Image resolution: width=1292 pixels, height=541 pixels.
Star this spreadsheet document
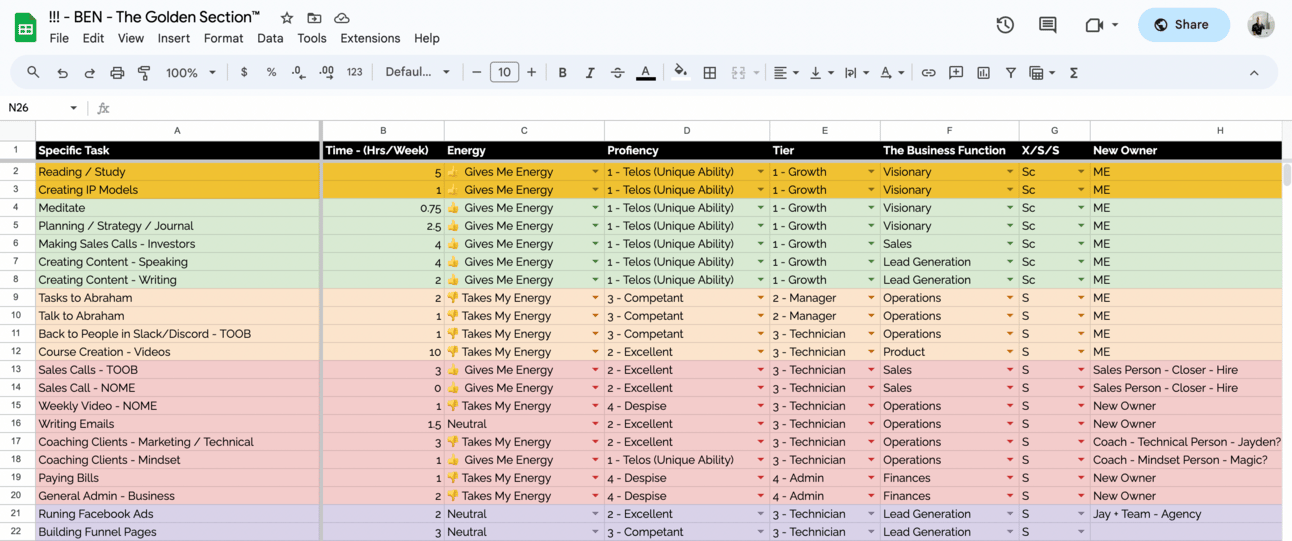coord(287,18)
